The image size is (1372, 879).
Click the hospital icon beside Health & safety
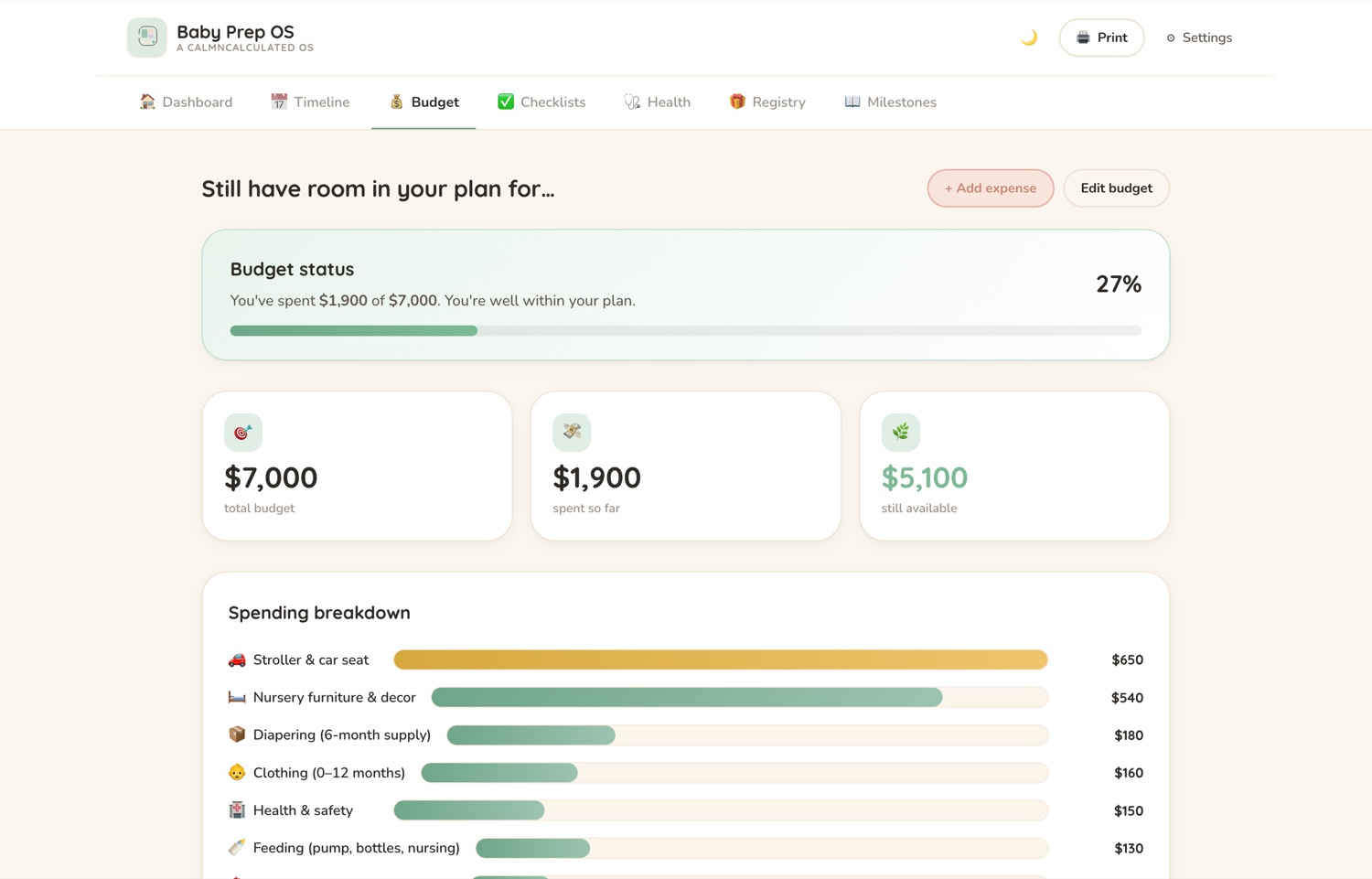(237, 810)
